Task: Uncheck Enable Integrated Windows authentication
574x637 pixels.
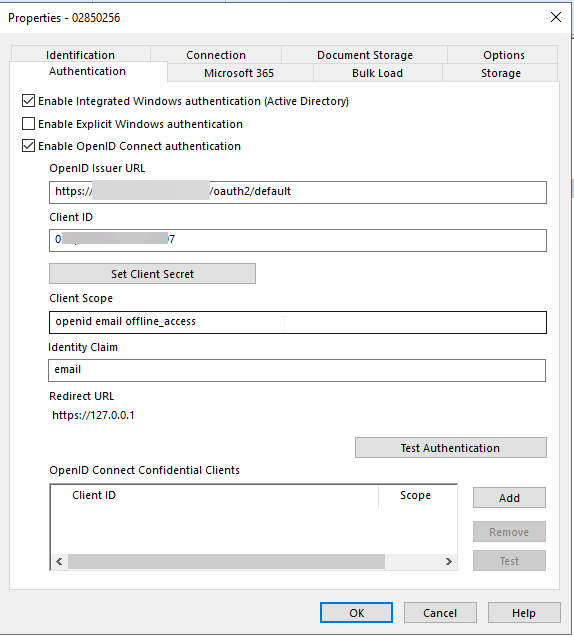Action: point(28,101)
